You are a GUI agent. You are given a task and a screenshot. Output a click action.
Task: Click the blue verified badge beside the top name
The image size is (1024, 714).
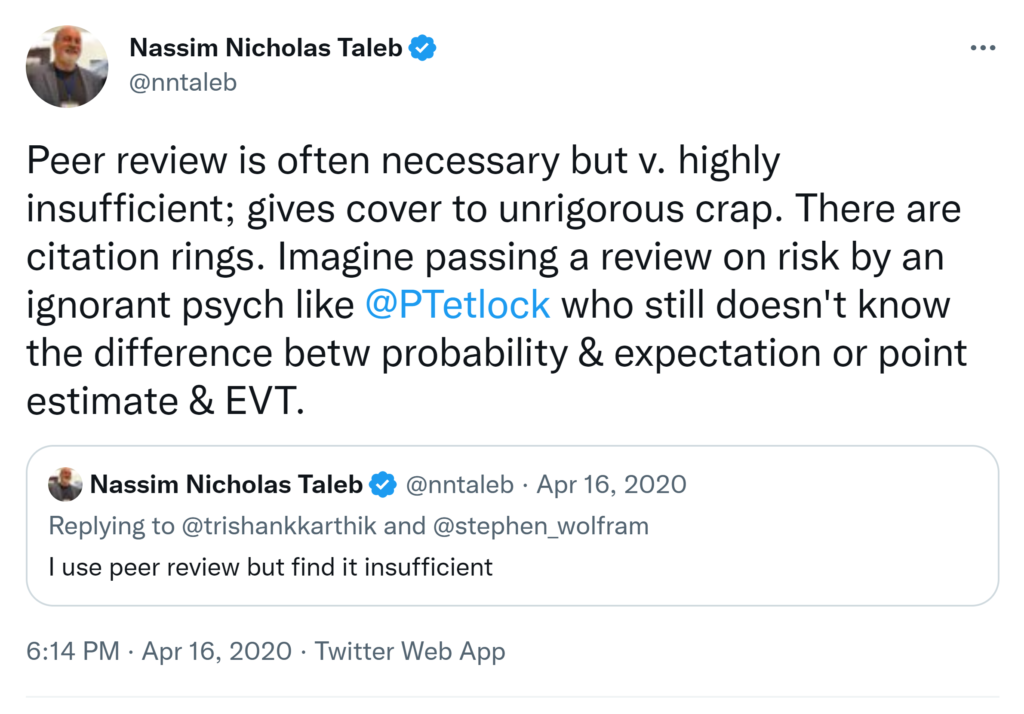pos(423,48)
